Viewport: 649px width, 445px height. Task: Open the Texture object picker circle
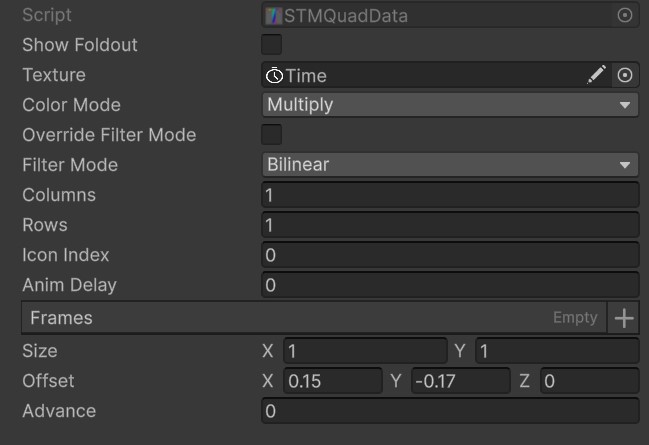coord(625,75)
